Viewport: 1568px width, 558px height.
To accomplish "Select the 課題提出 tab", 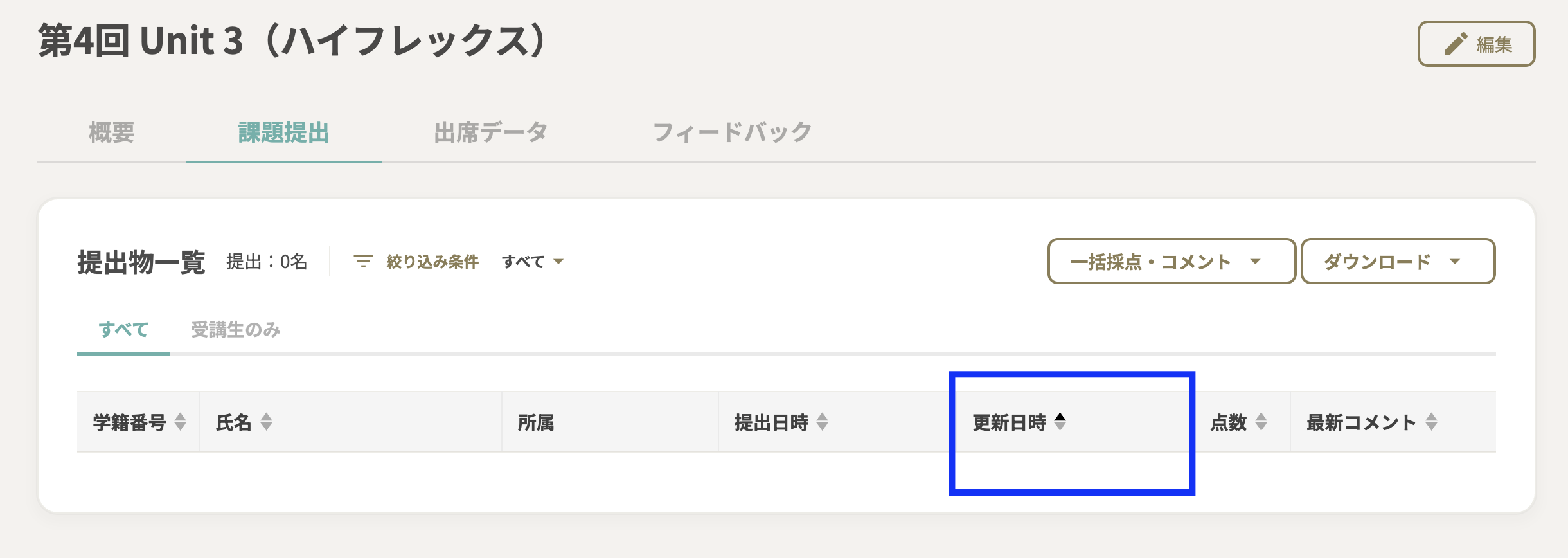I will (283, 132).
